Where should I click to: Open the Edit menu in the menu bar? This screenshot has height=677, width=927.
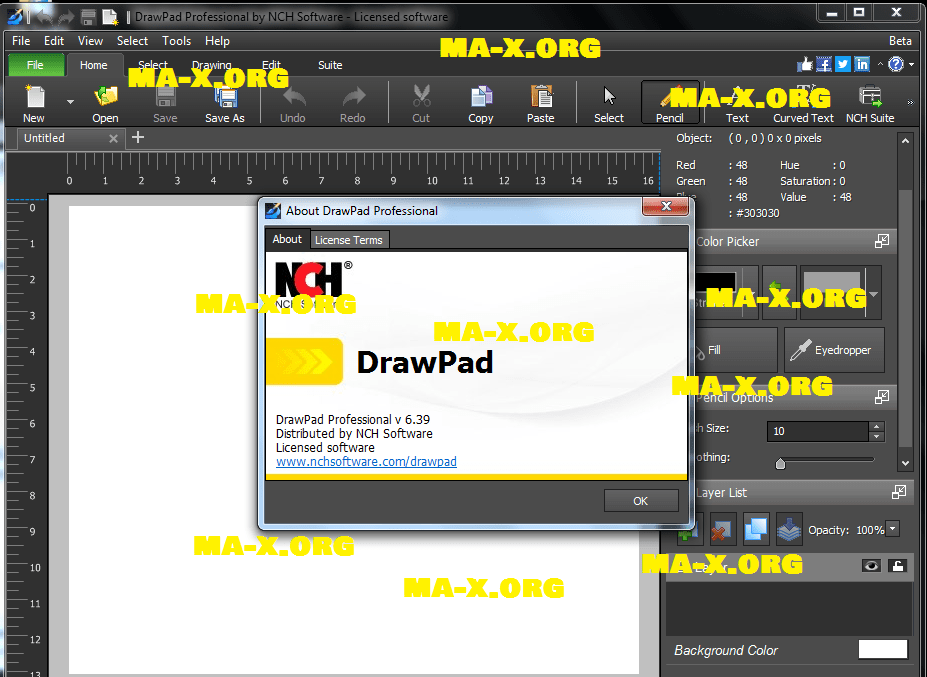(x=54, y=41)
